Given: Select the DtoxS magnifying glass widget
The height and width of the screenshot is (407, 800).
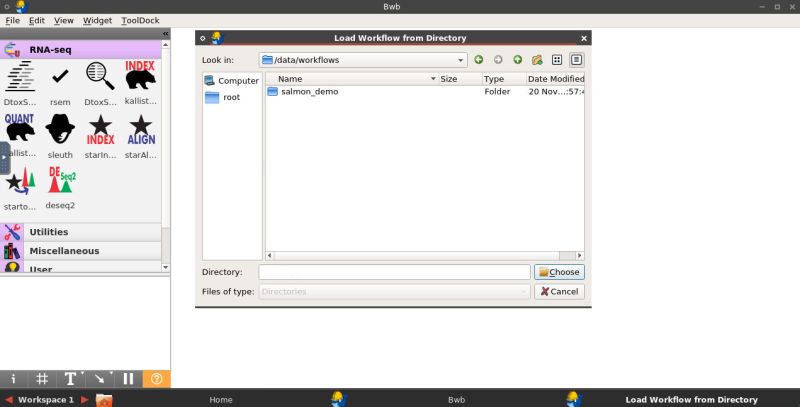Looking at the screenshot, I should pyautogui.click(x=100, y=76).
